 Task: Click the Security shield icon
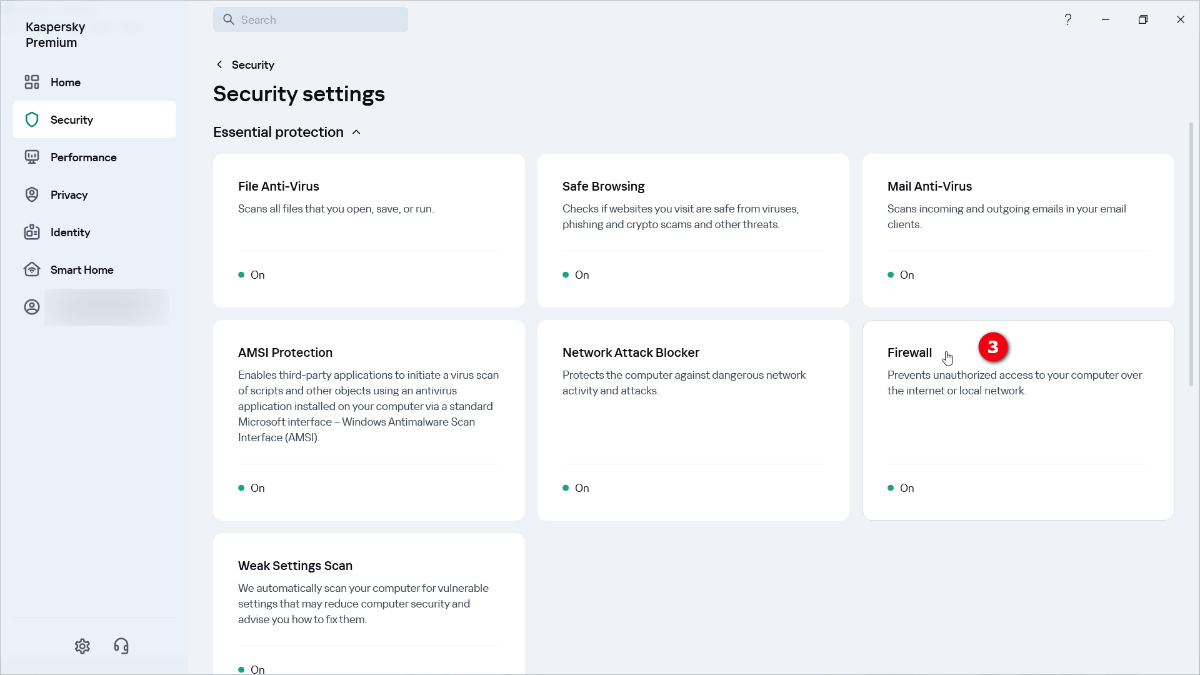click(32, 120)
